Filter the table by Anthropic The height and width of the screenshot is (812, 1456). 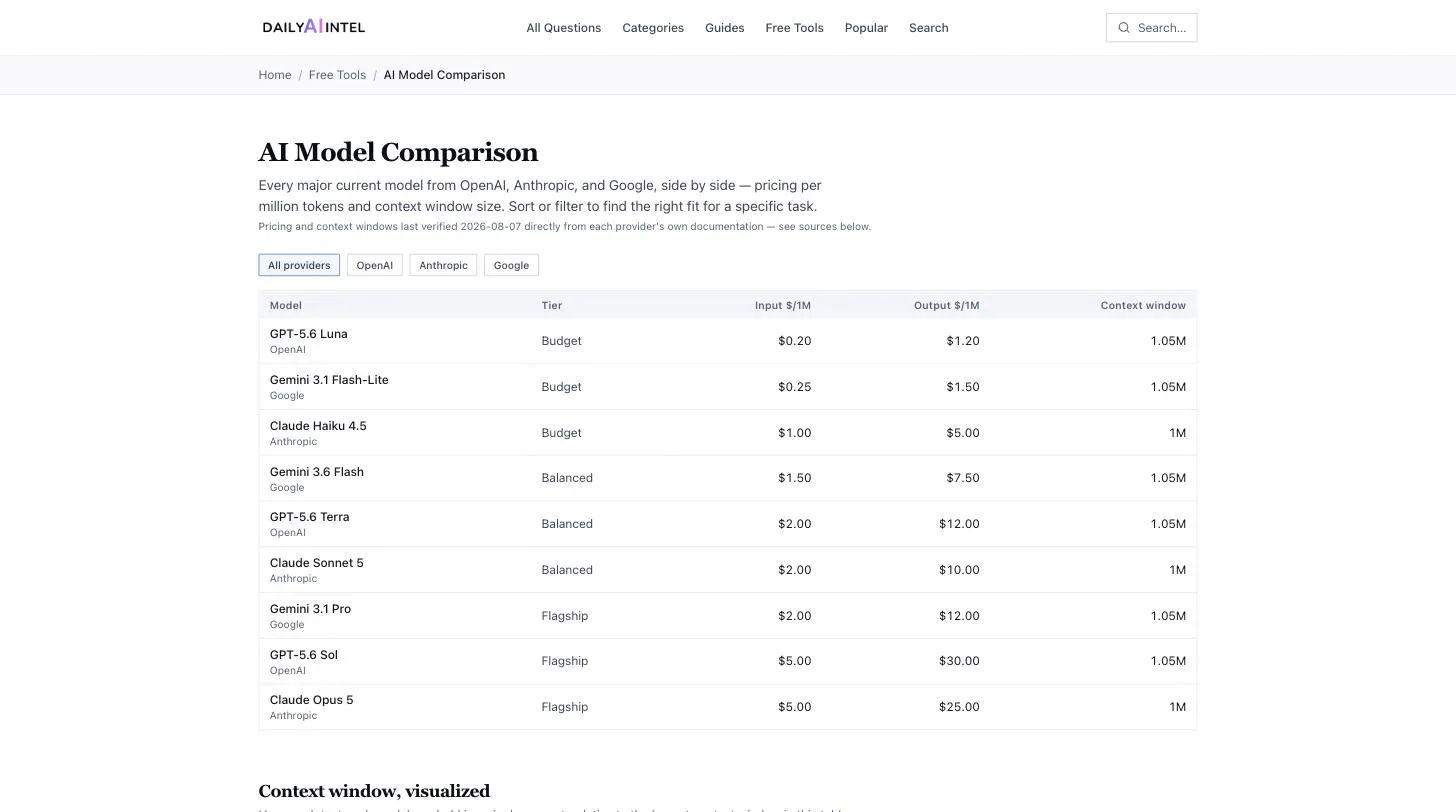pyautogui.click(x=443, y=265)
